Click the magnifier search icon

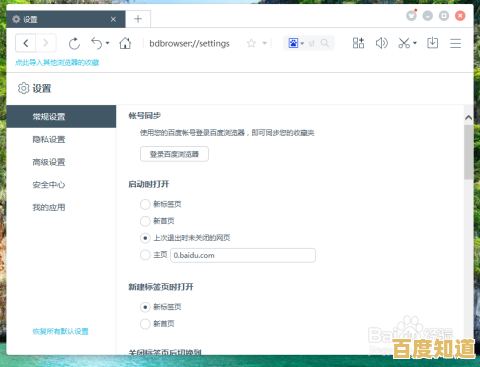(x=325, y=43)
